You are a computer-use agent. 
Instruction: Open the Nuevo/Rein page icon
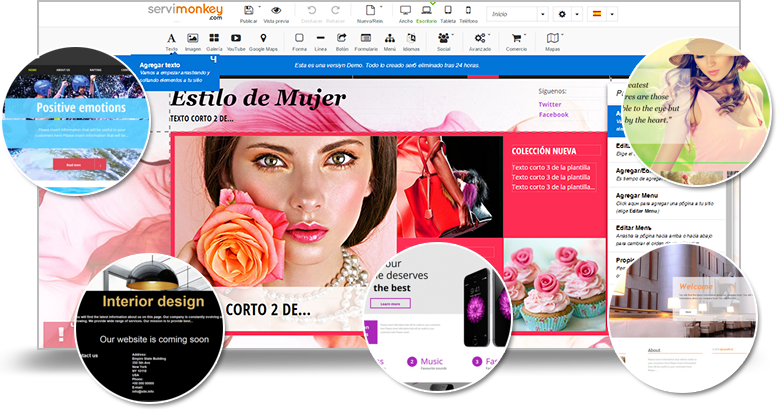click(370, 10)
